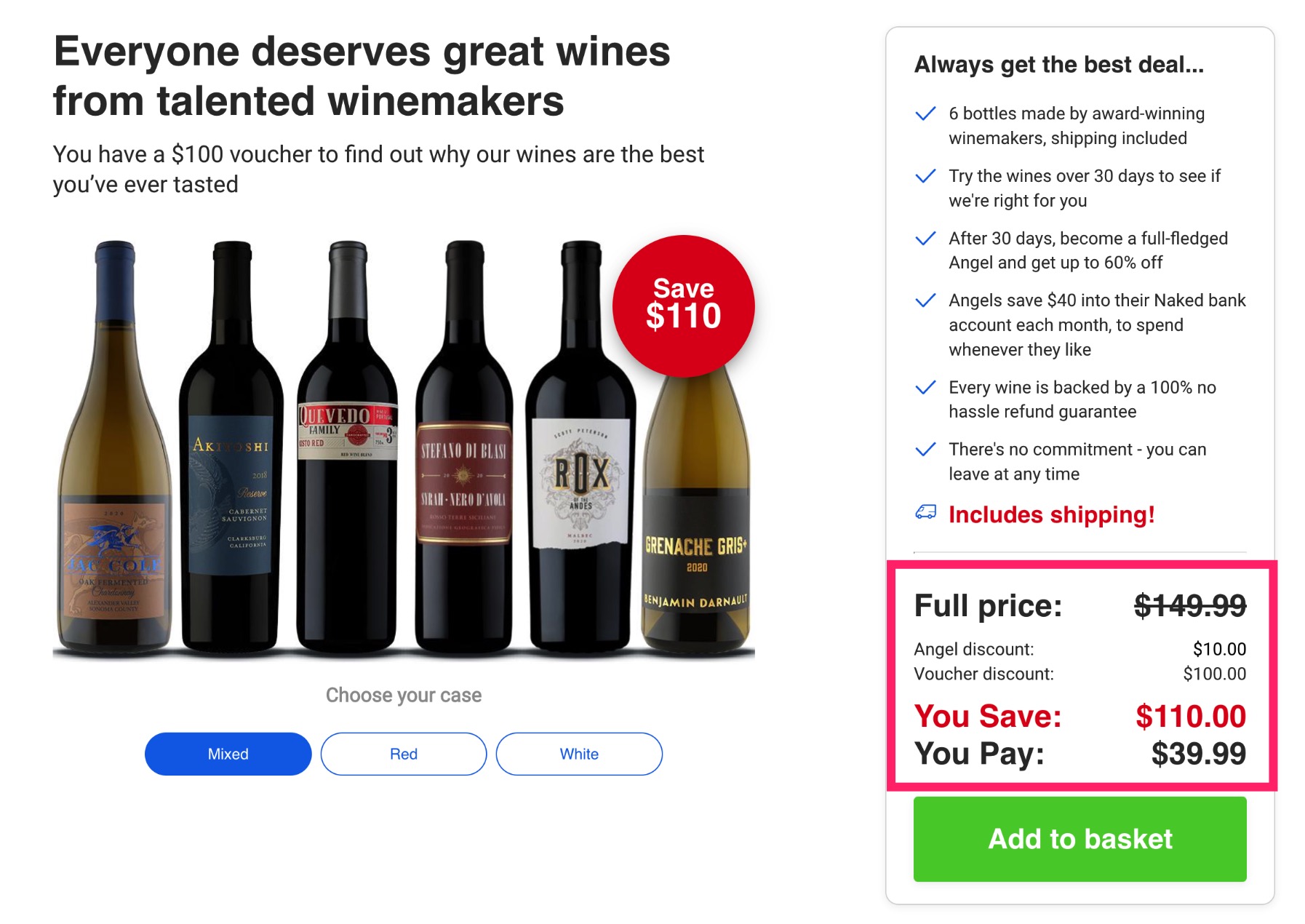
Task: Select the White case option
Action: tap(579, 754)
